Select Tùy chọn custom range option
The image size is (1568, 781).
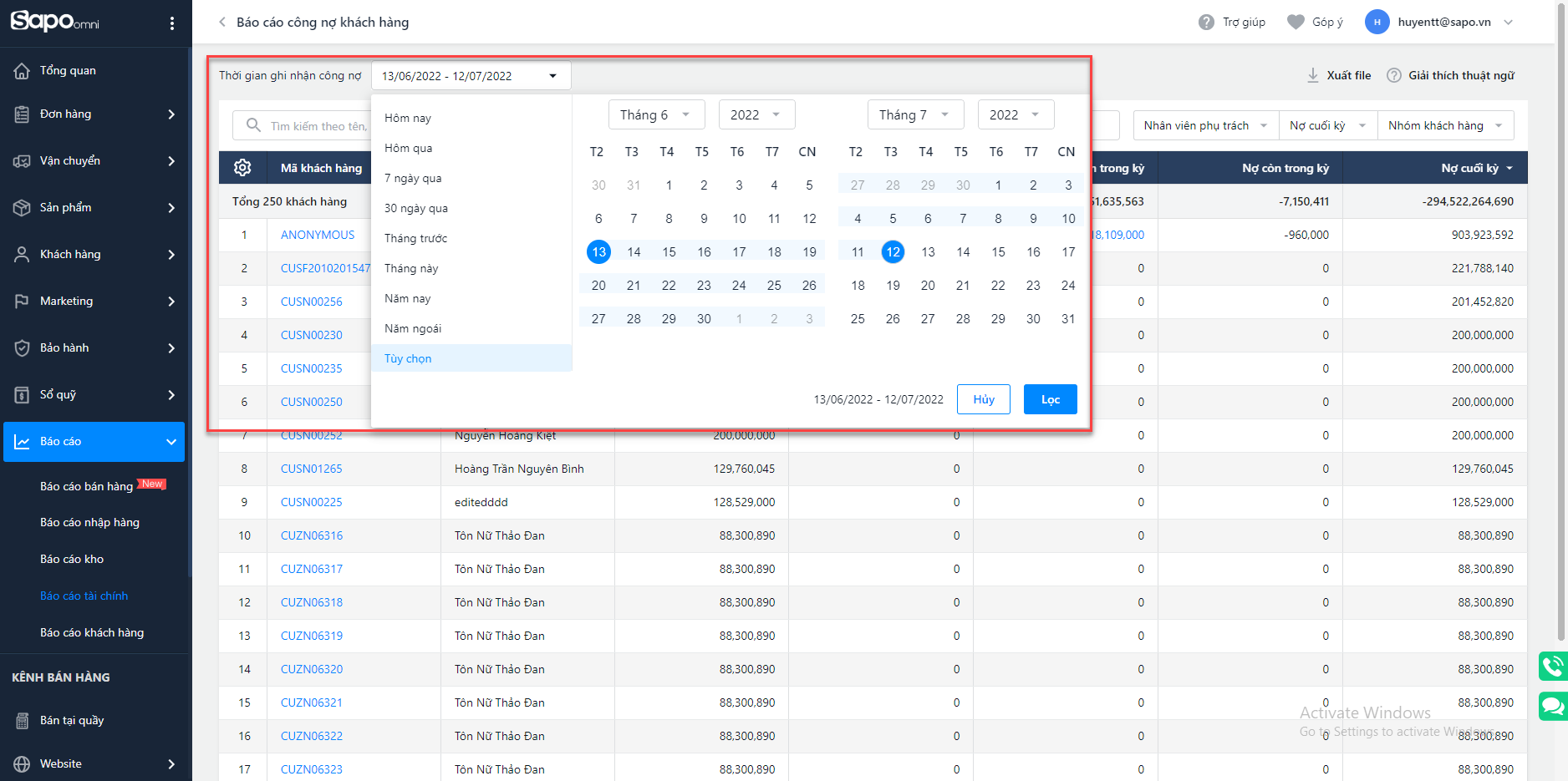(x=471, y=359)
